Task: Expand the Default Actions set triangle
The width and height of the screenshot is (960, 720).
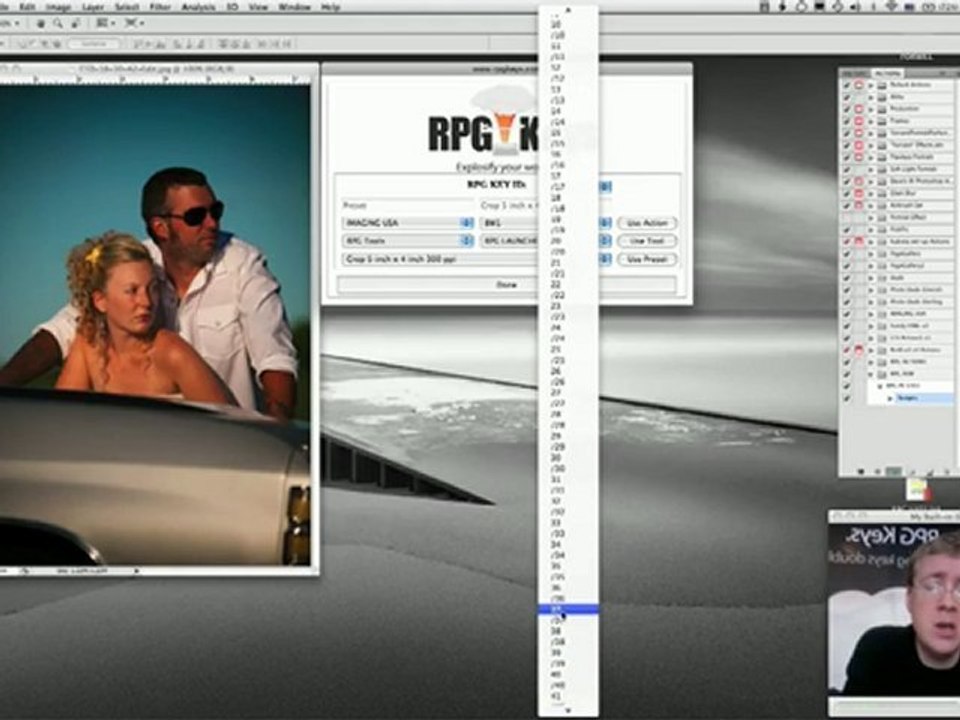Action: (871, 84)
